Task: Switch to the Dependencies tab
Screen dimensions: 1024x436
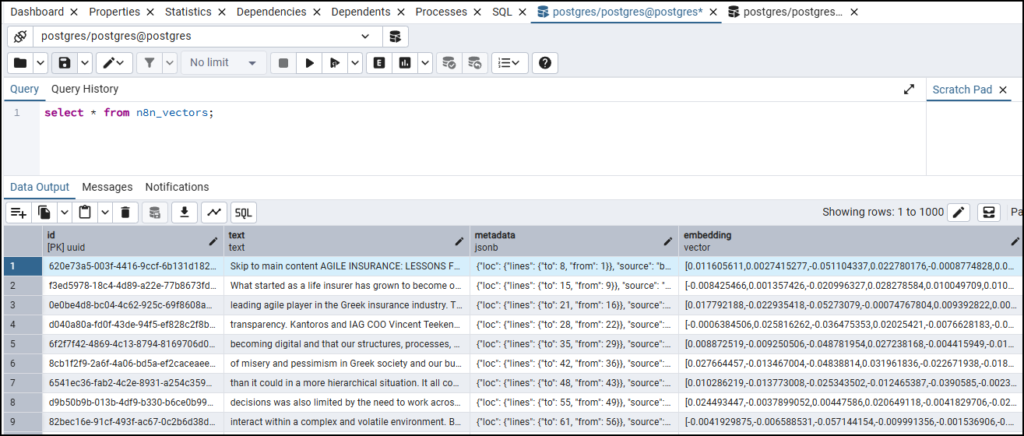Action: tap(271, 12)
